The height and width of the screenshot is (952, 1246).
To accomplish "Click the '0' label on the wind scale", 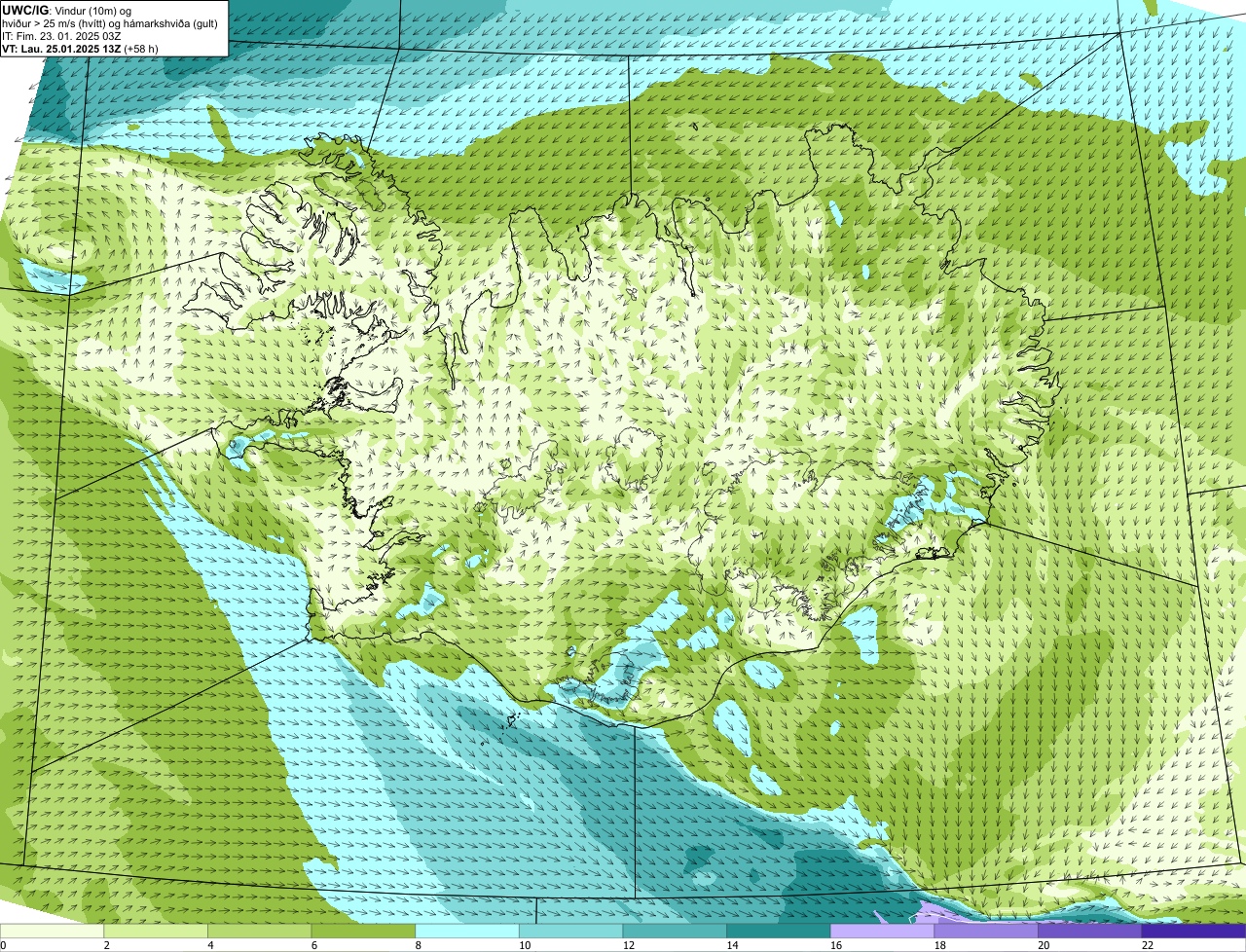I will (3, 945).
